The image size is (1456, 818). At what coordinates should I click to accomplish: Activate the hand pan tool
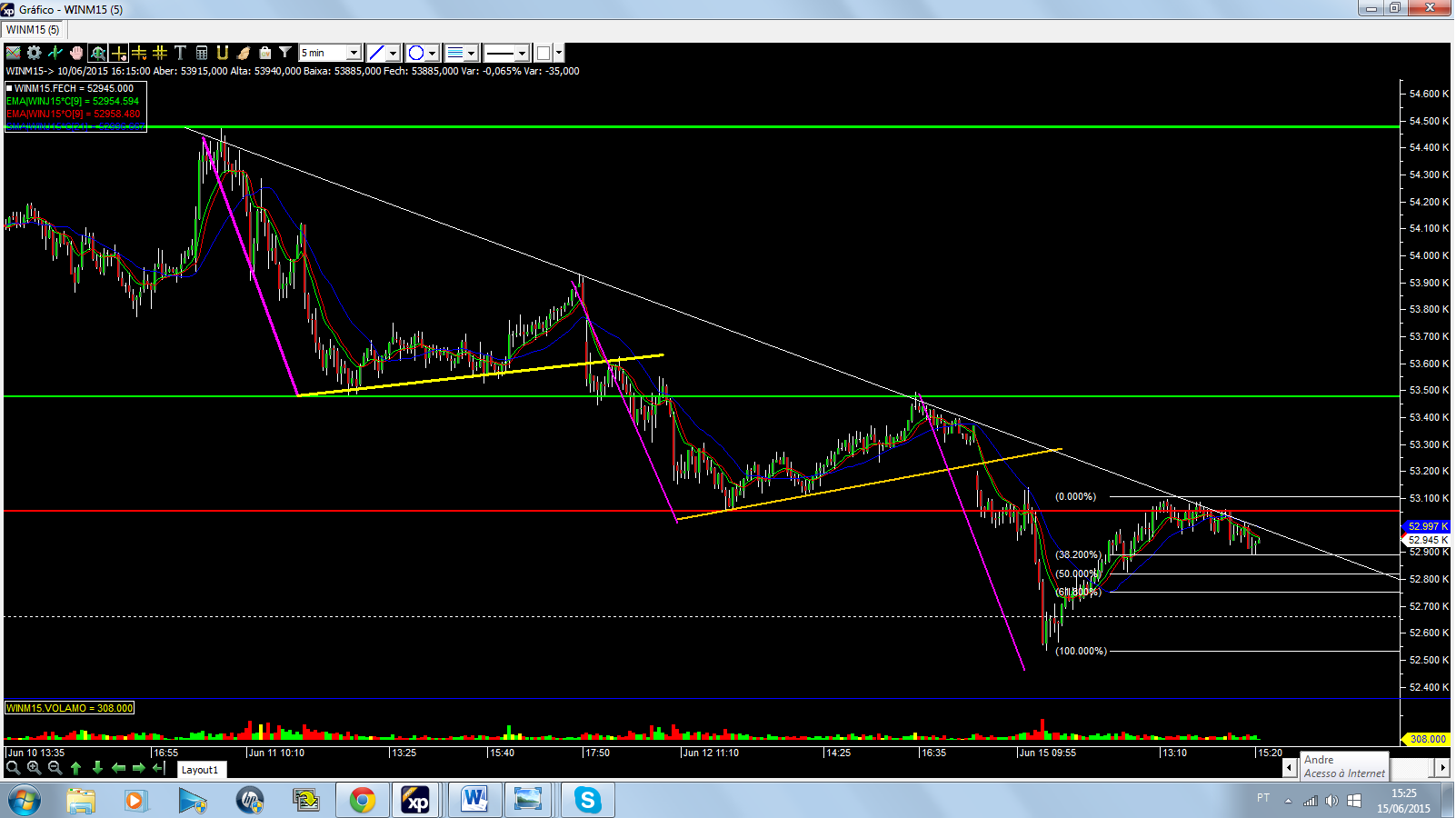coord(76,53)
